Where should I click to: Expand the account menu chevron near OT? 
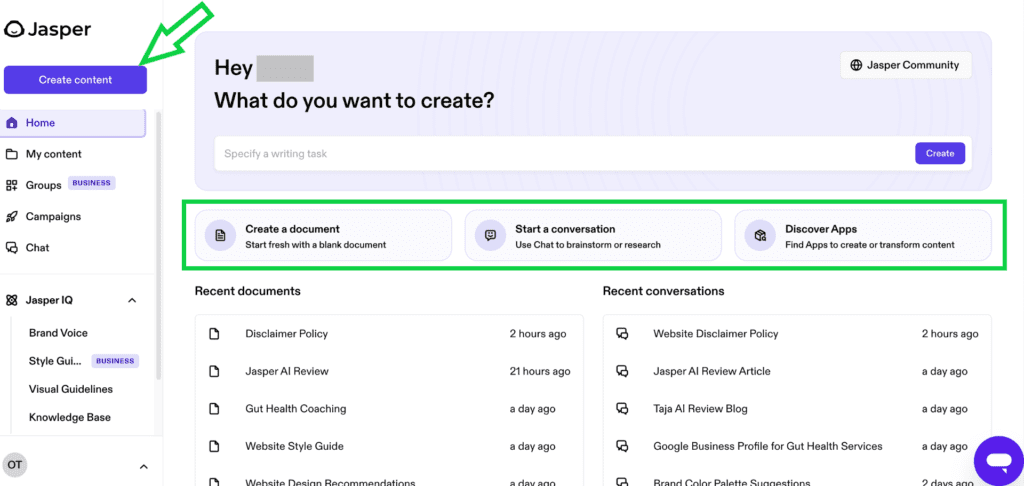coord(144,466)
